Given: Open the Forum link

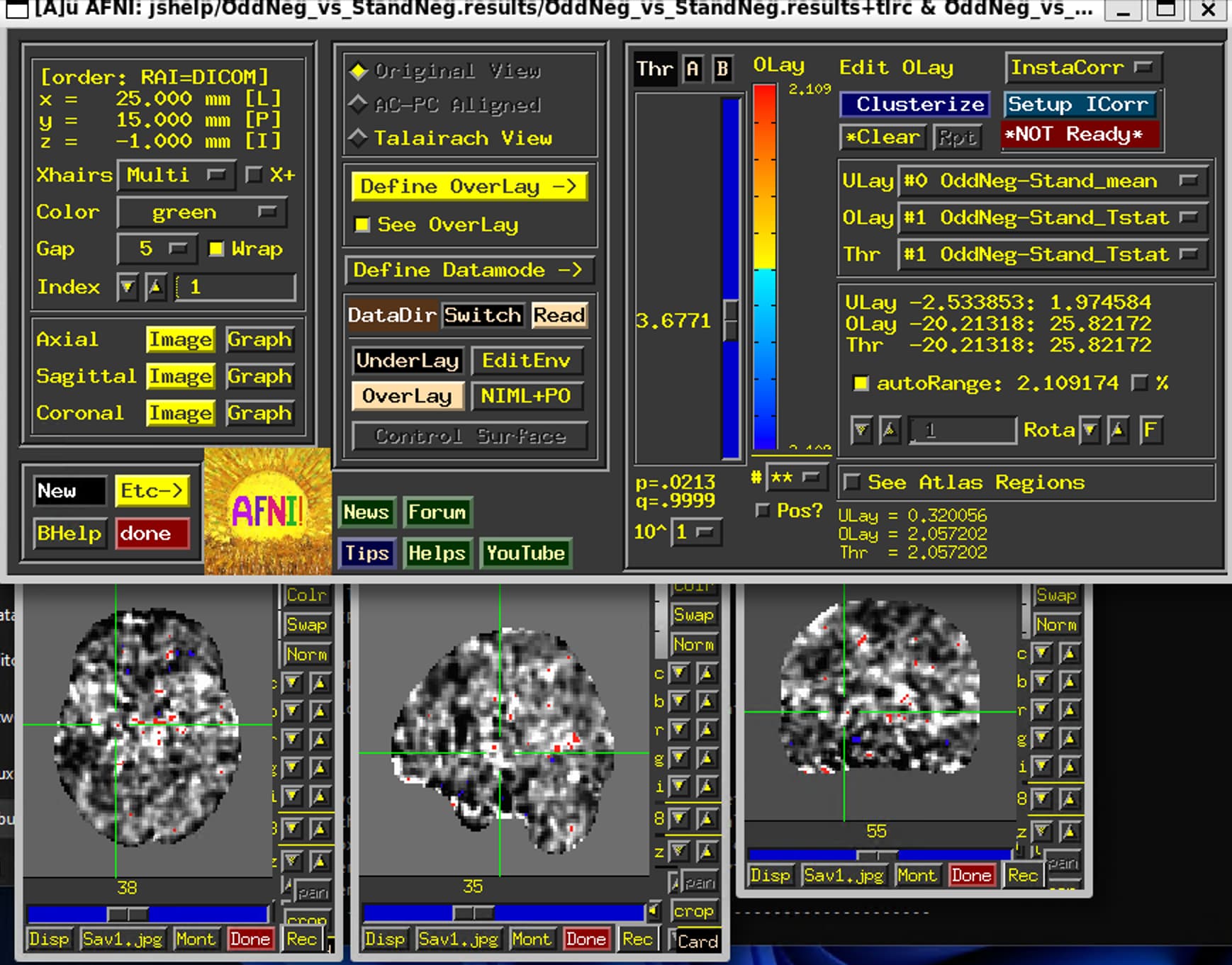Looking at the screenshot, I should click(x=437, y=512).
